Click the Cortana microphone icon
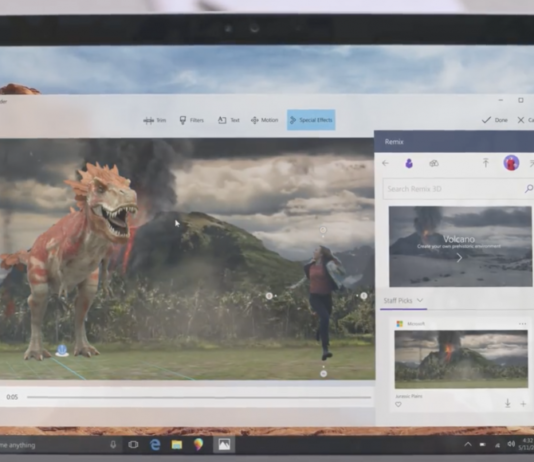 (113, 445)
